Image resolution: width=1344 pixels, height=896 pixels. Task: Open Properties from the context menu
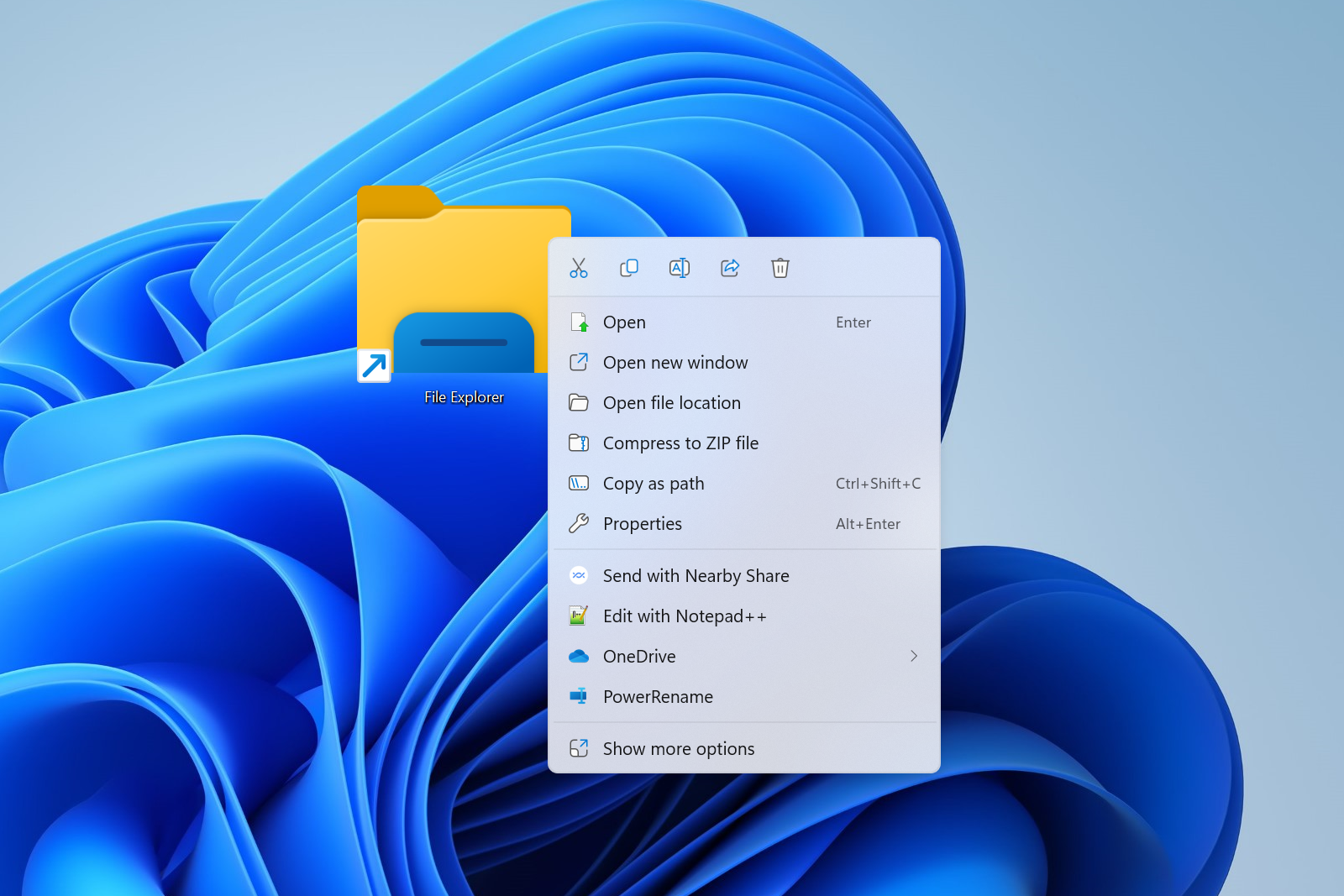point(643,524)
